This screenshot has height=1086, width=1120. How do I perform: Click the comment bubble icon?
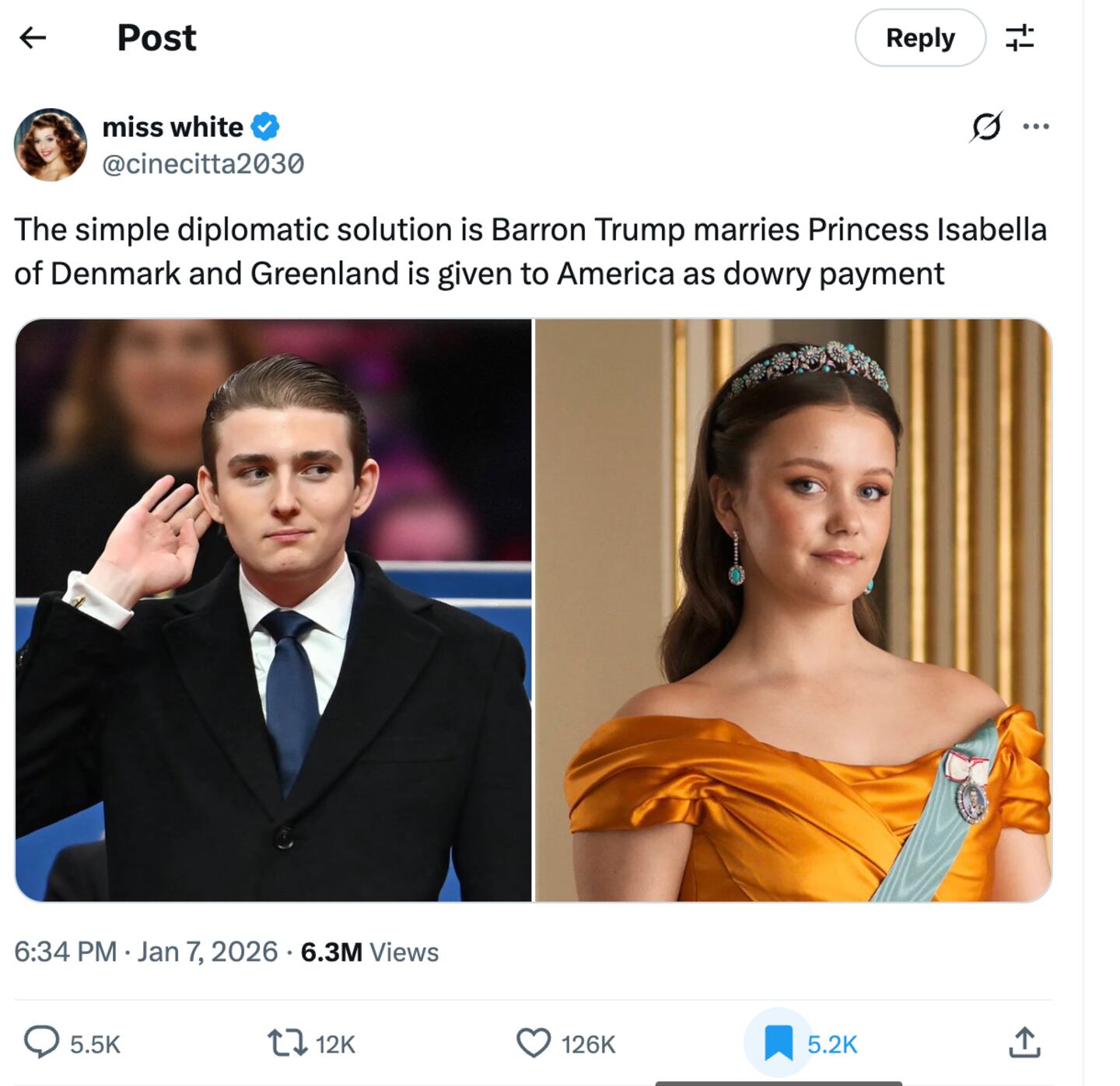point(41,1042)
